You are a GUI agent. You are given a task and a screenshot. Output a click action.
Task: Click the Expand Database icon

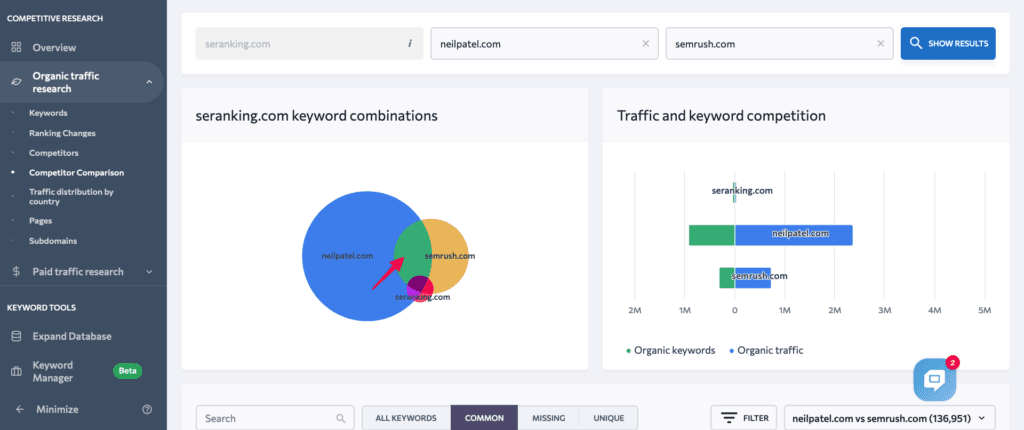(16, 336)
